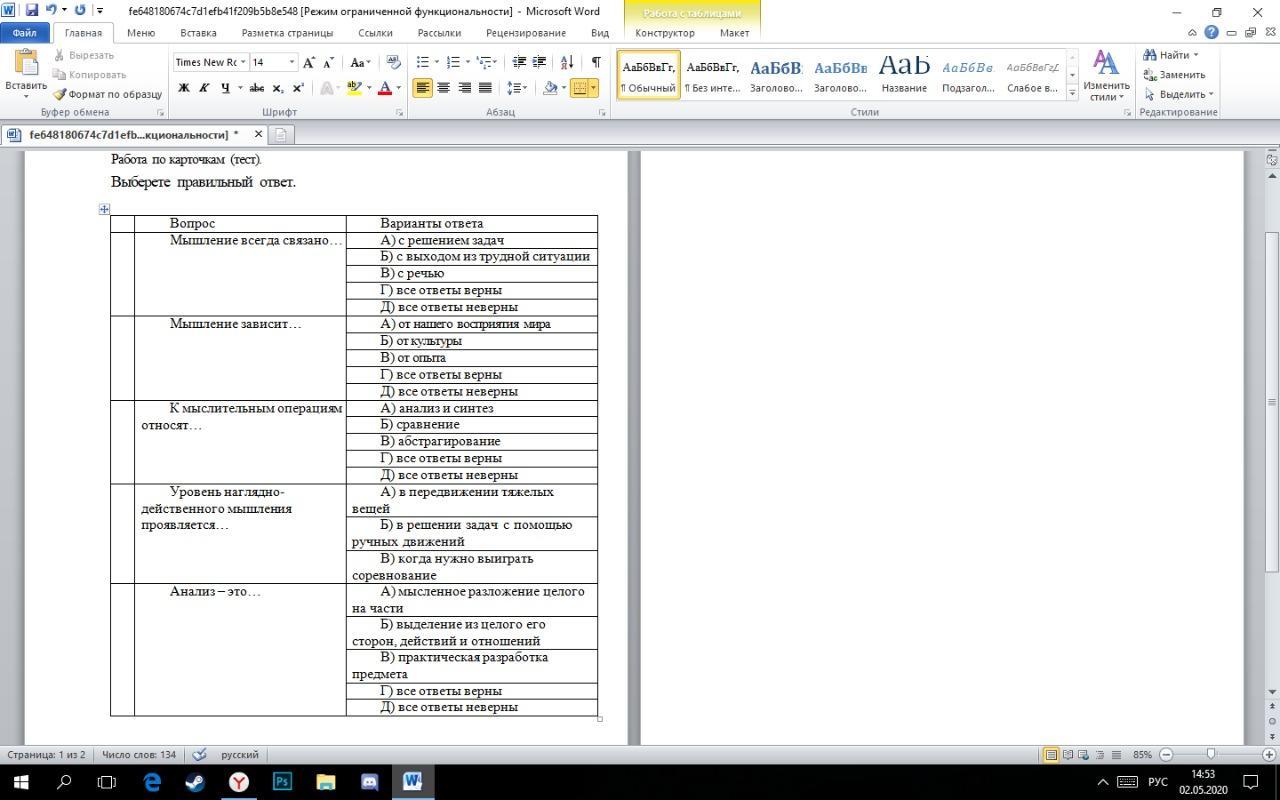
Task: Click the table move handle above the table
Action: click(x=104, y=209)
